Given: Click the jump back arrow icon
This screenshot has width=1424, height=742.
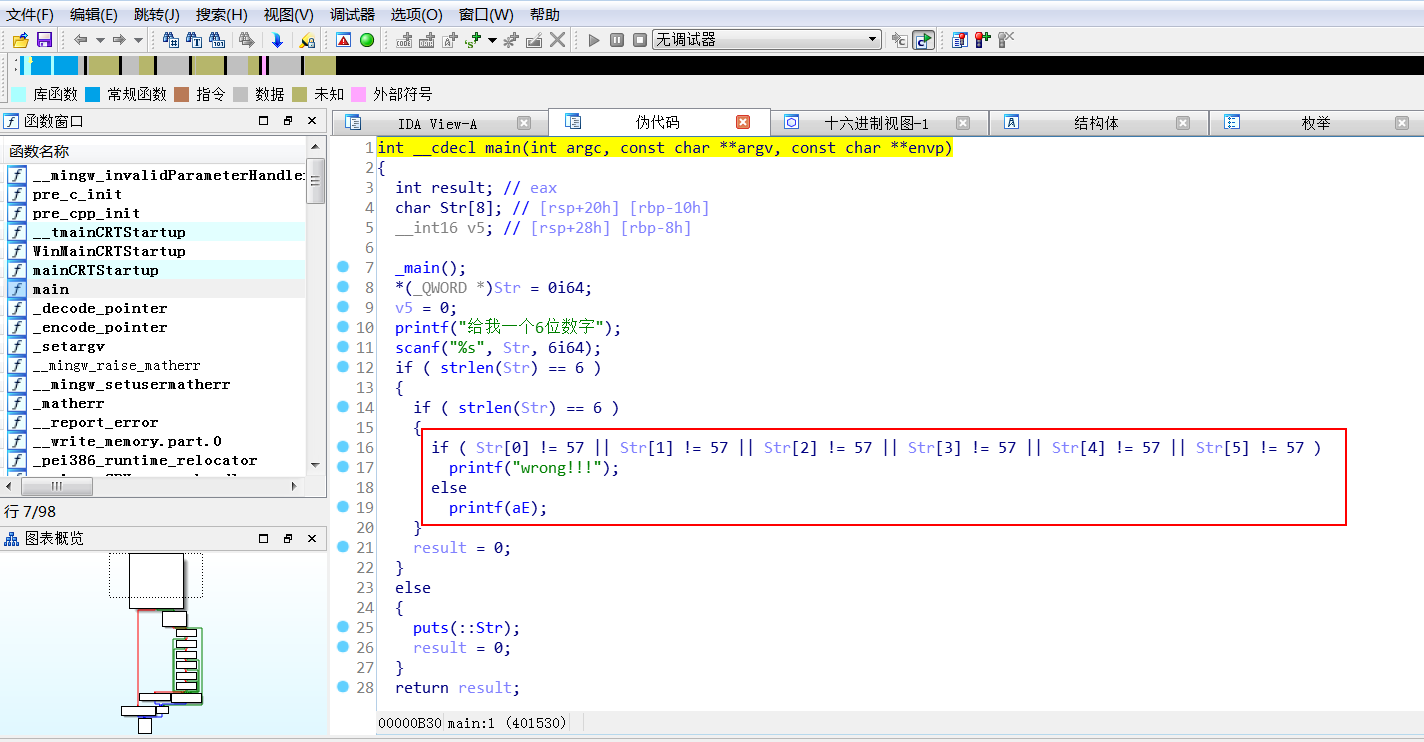Looking at the screenshot, I should tap(81, 40).
